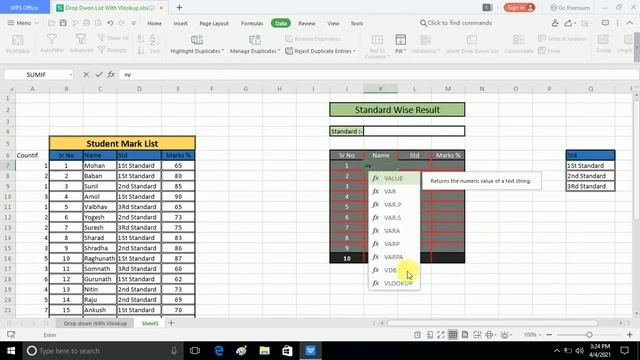Open Microsoft Store from taskbar
Image resolution: width=640 pixels, height=360 pixels.
click(x=287, y=351)
